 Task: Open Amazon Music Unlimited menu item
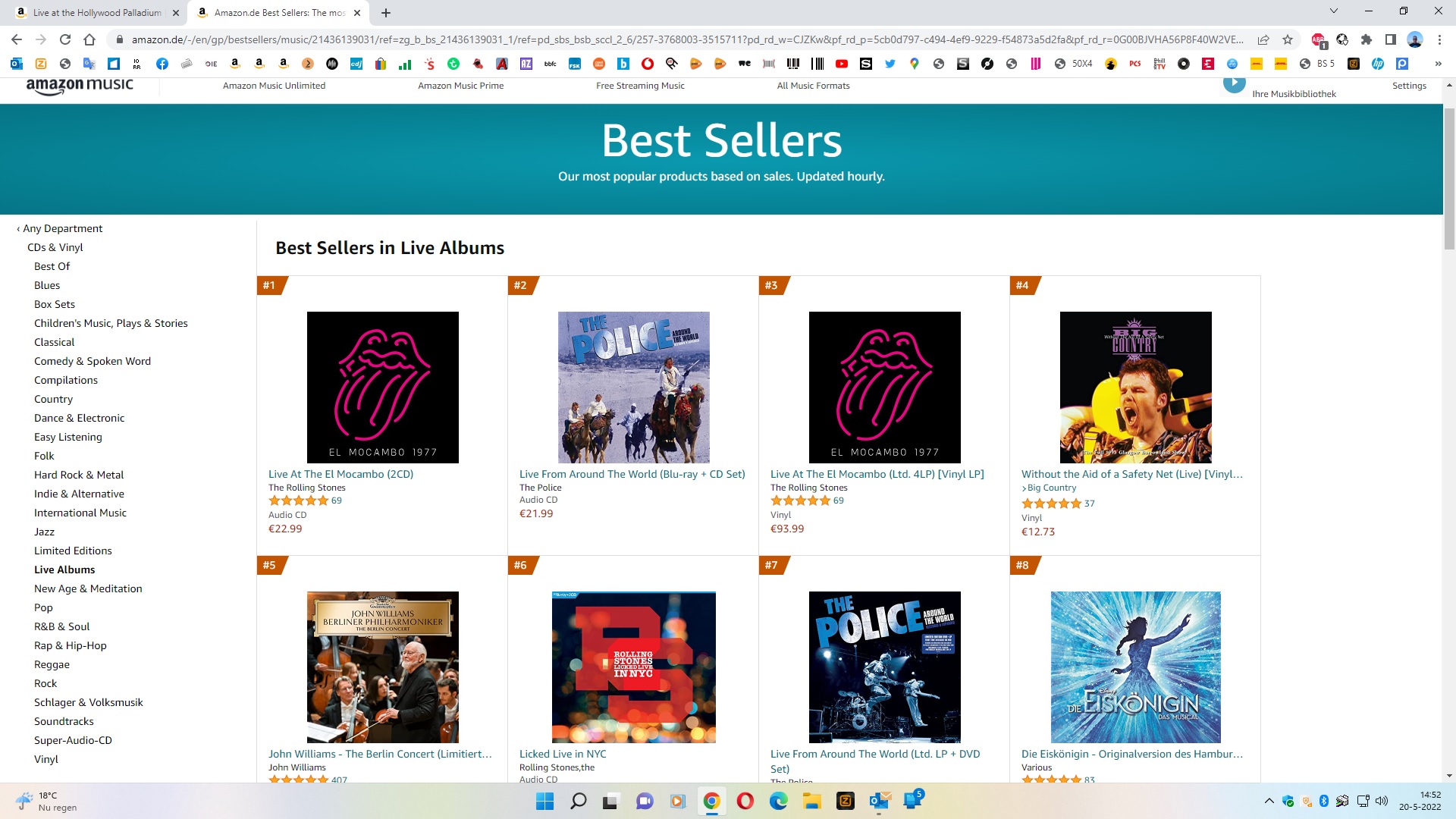[274, 86]
